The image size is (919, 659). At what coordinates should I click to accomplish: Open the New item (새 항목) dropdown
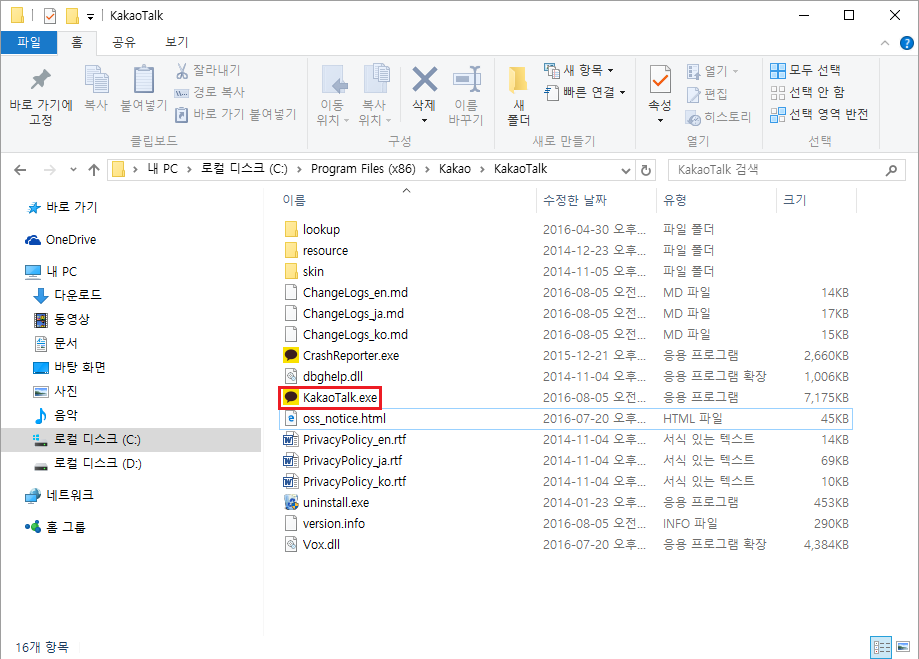pyautogui.click(x=579, y=70)
